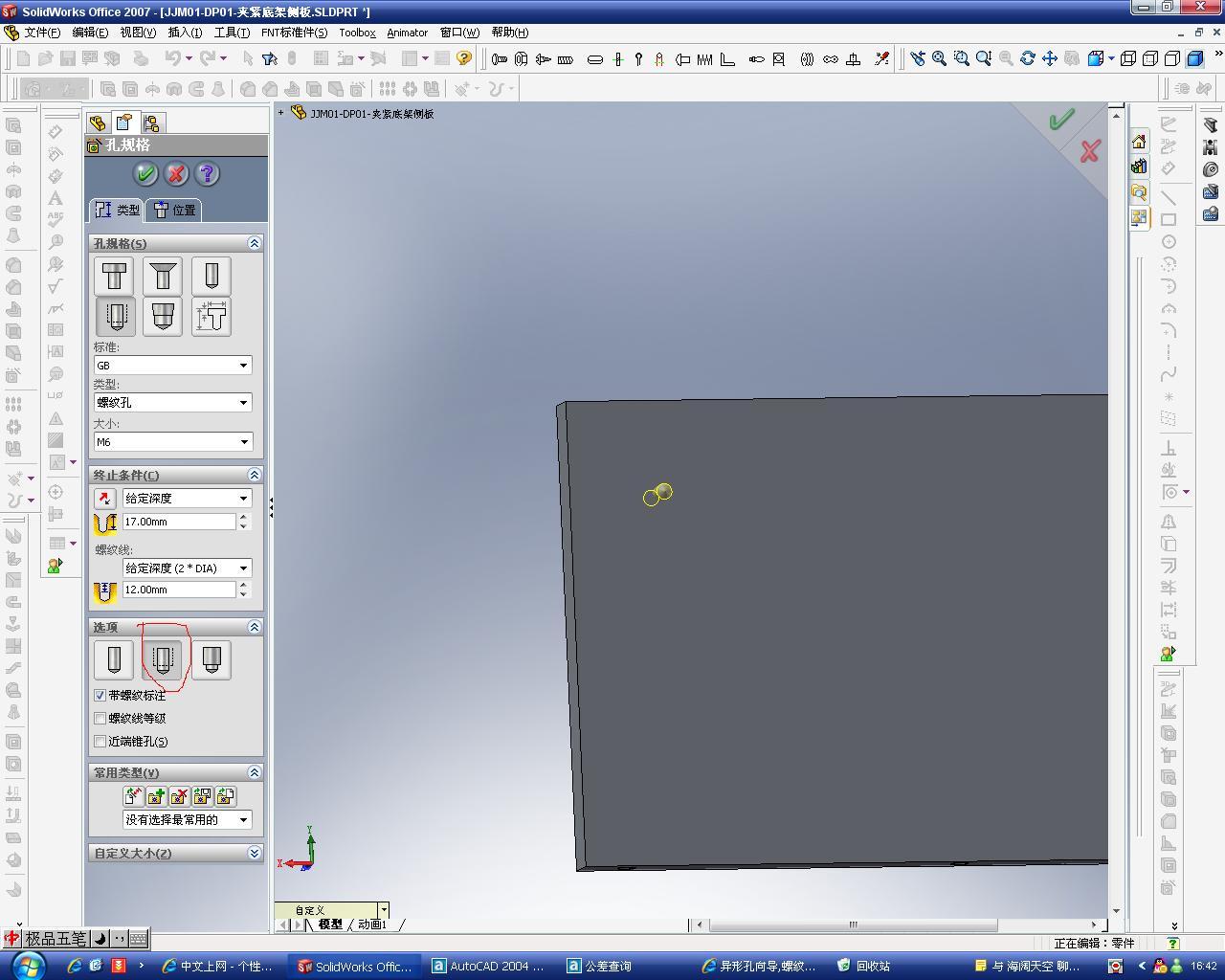
Task: Select the counterbore hole type icon
Action: (x=115, y=277)
